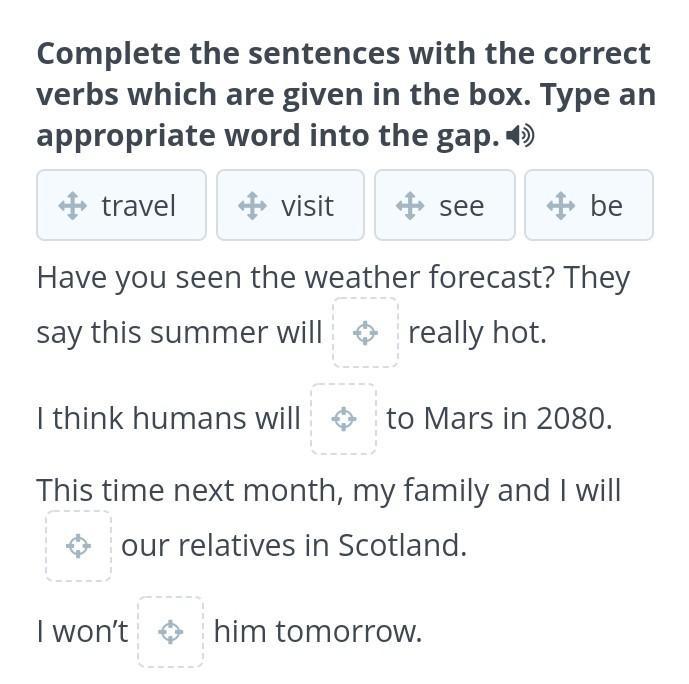
Task: Select the gap before 'him tomorrow'
Action: pyautogui.click(x=171, y=632)
